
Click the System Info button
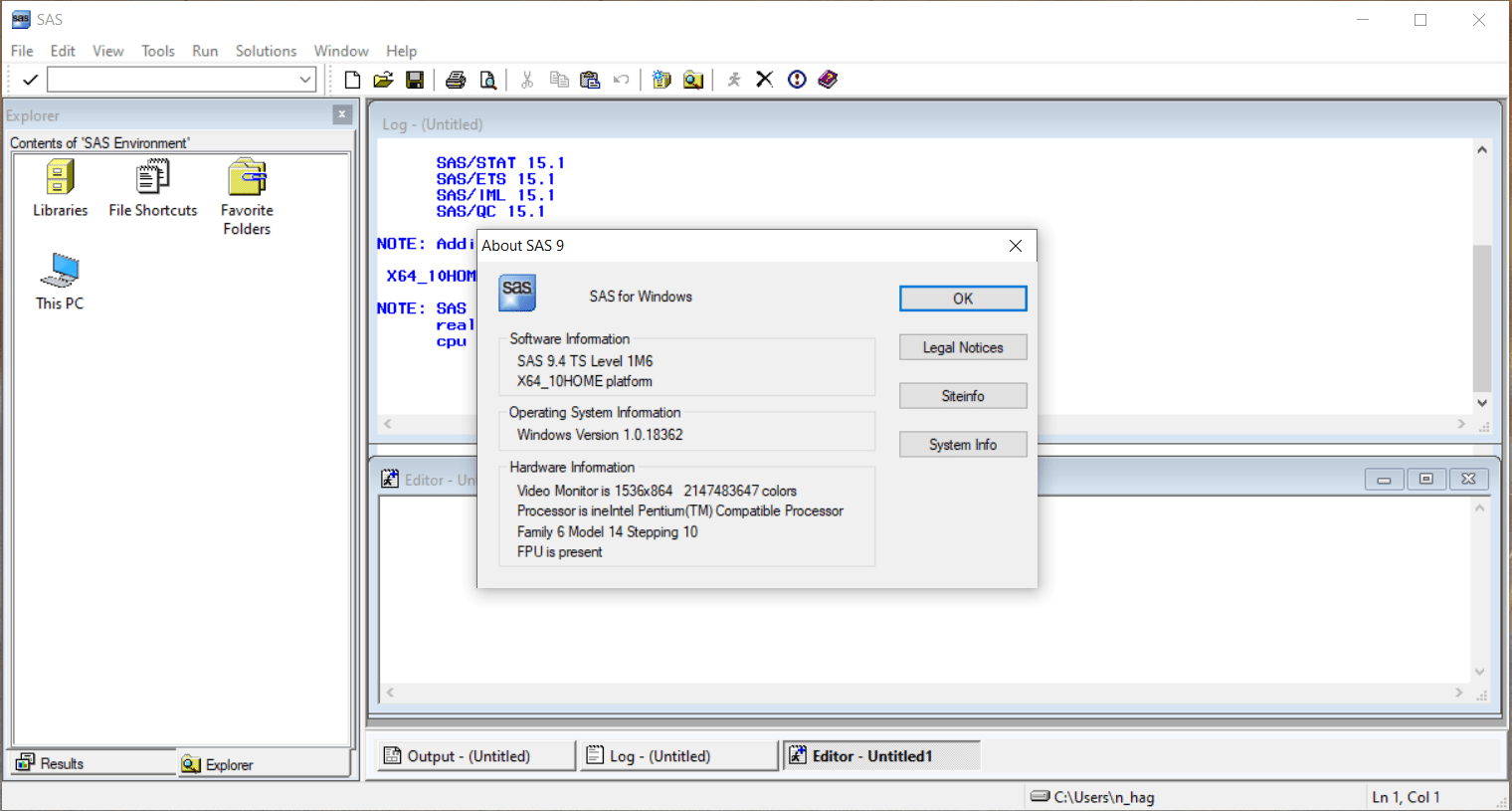tap(963, 445)
